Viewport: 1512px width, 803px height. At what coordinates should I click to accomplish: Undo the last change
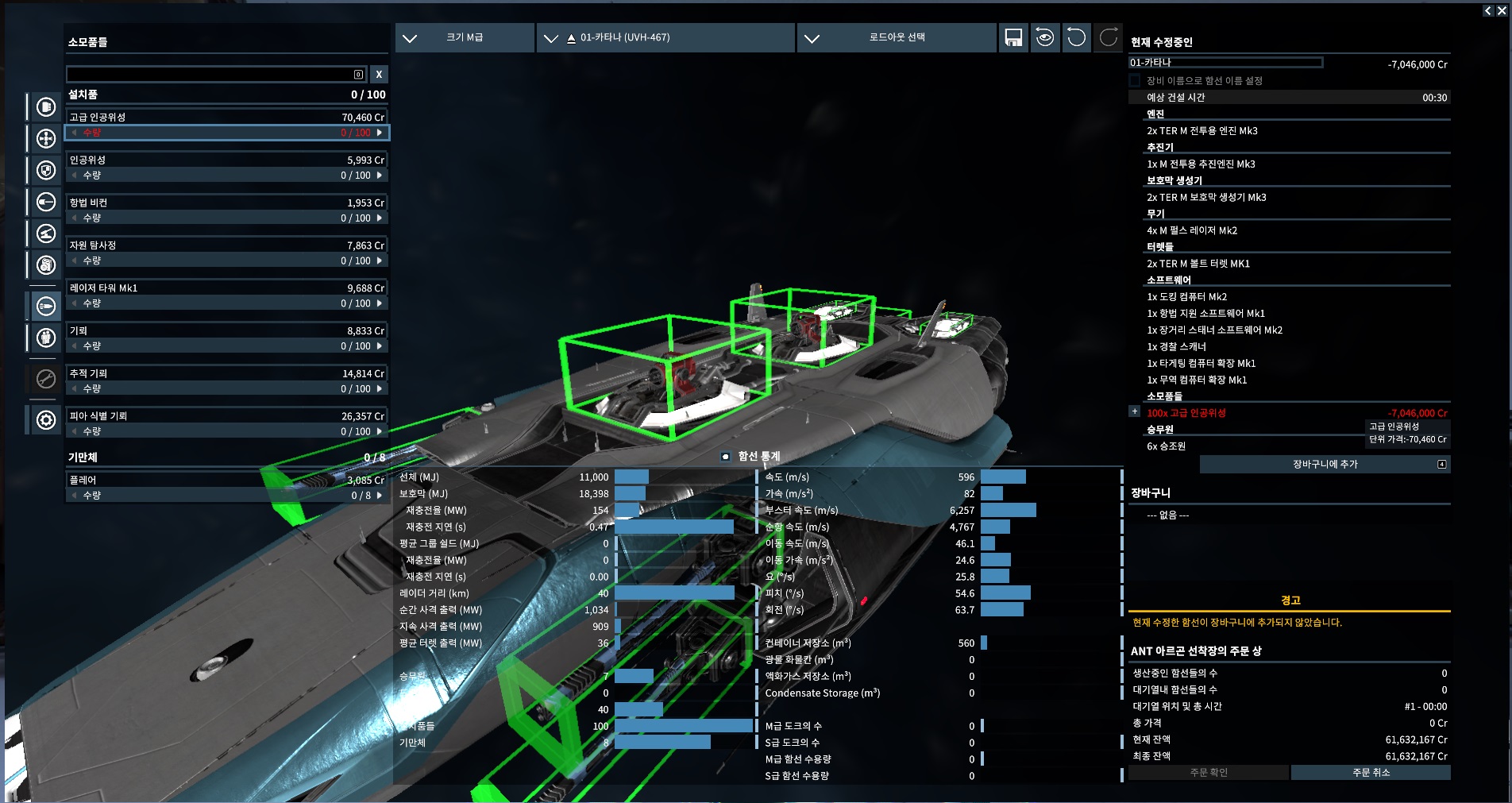pos(1077,37)
